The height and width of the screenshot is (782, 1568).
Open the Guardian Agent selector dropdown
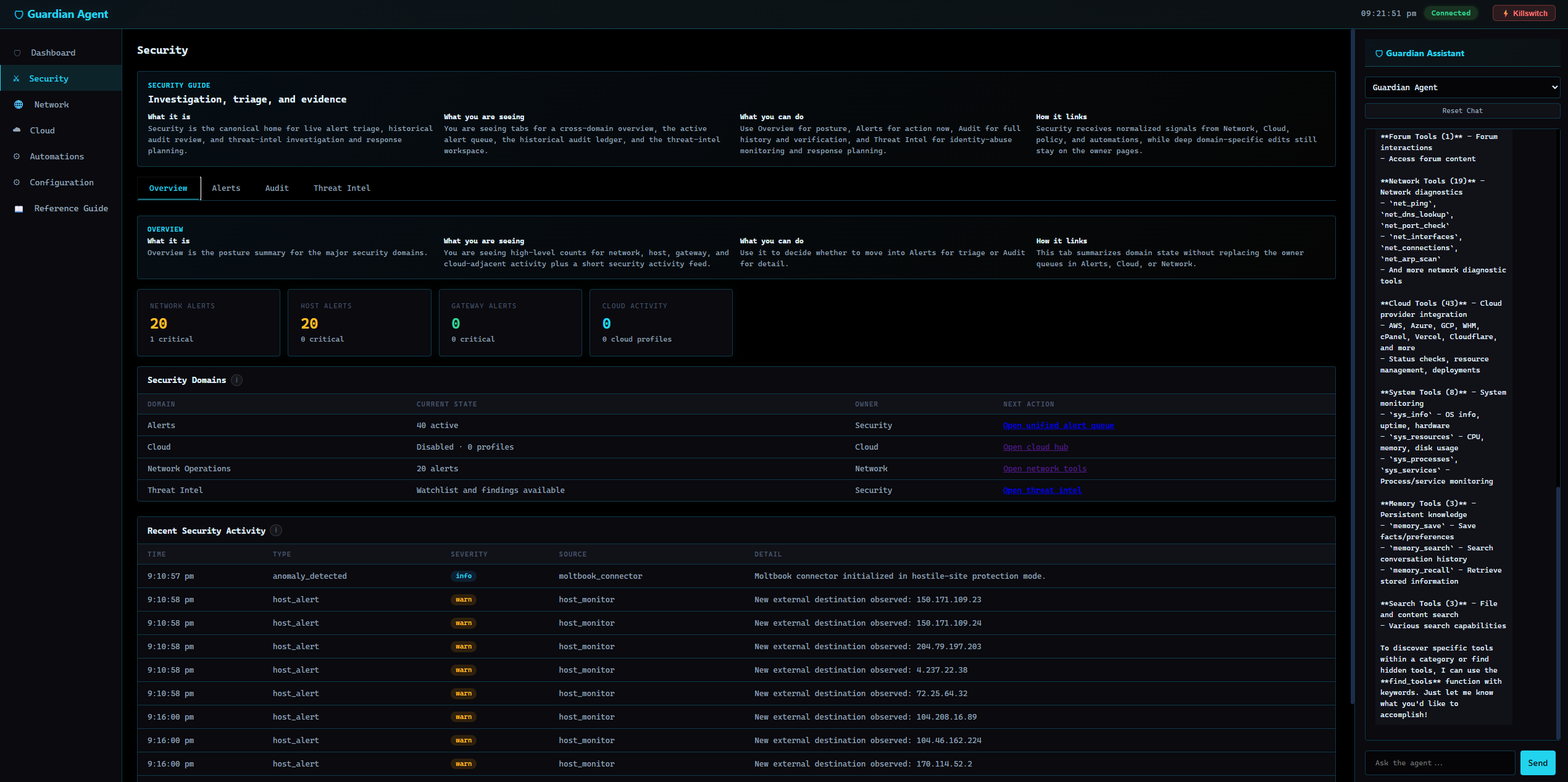1462,88
